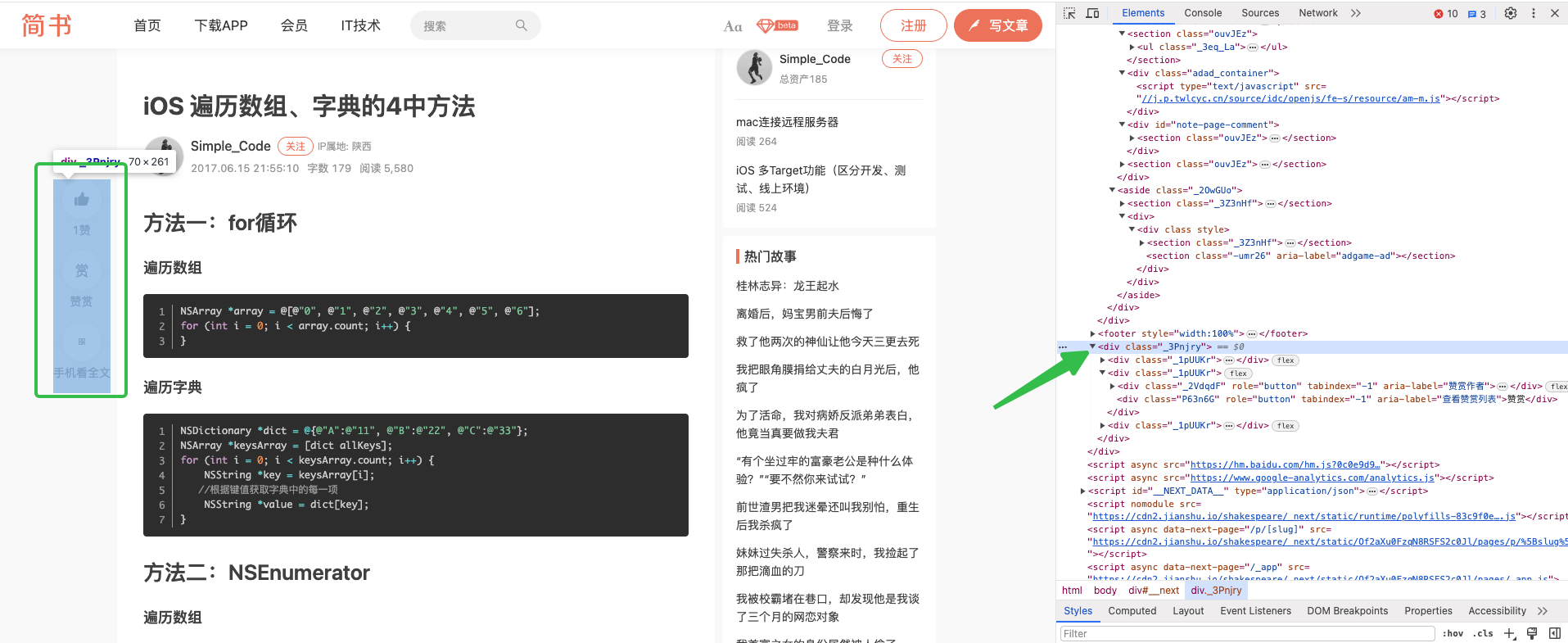Screen dimensions: 1568x643
Task: Close the DevTools panel
Action: 1555,13
